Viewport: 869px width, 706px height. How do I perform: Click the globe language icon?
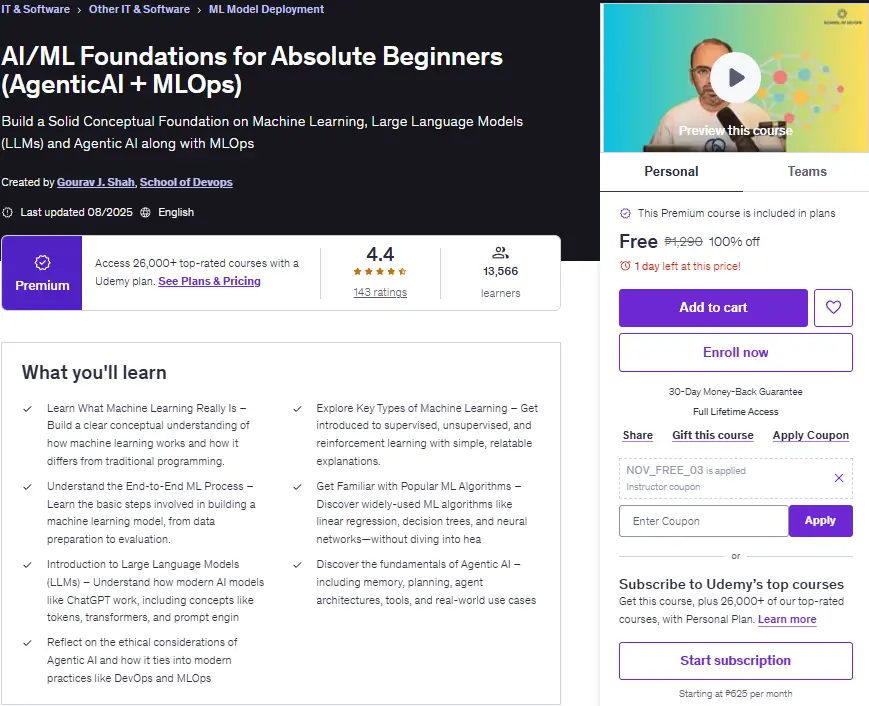pos(145,212)
